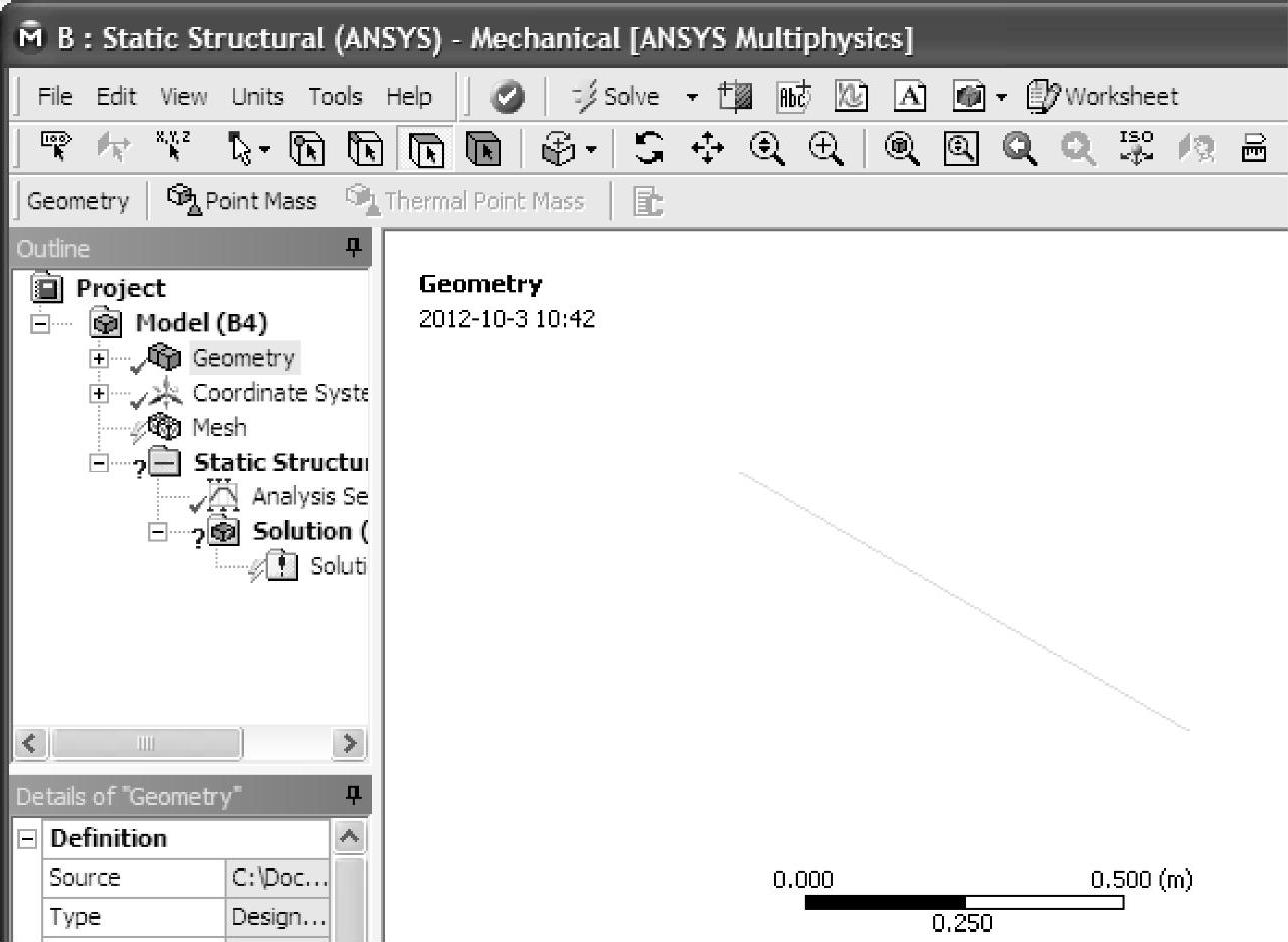This screenshot has width=1288, height=942.
Task: Set the ISO isometric view
Action: [1136, 147]
